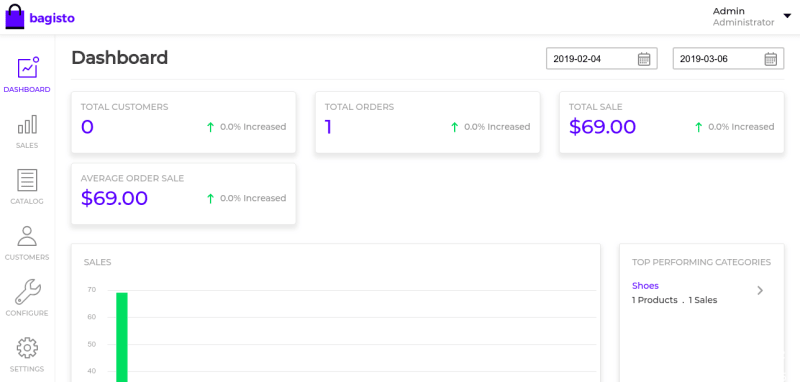This screenshot has width=800, height=382.
Task: Click the TOTAL ORDERS label
Action: click(359, 107)
